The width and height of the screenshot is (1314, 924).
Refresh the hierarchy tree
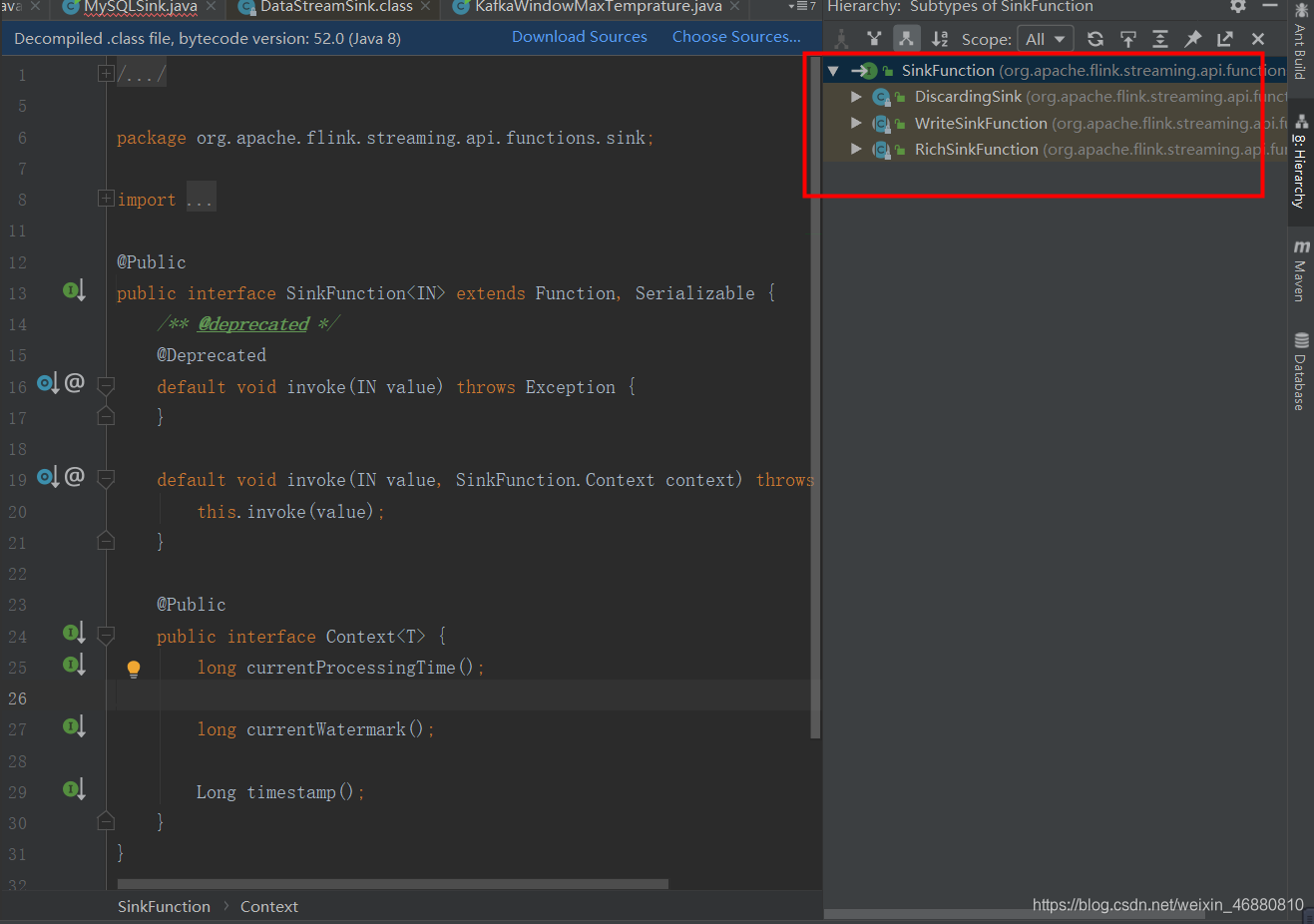(x=1095, y=39)
